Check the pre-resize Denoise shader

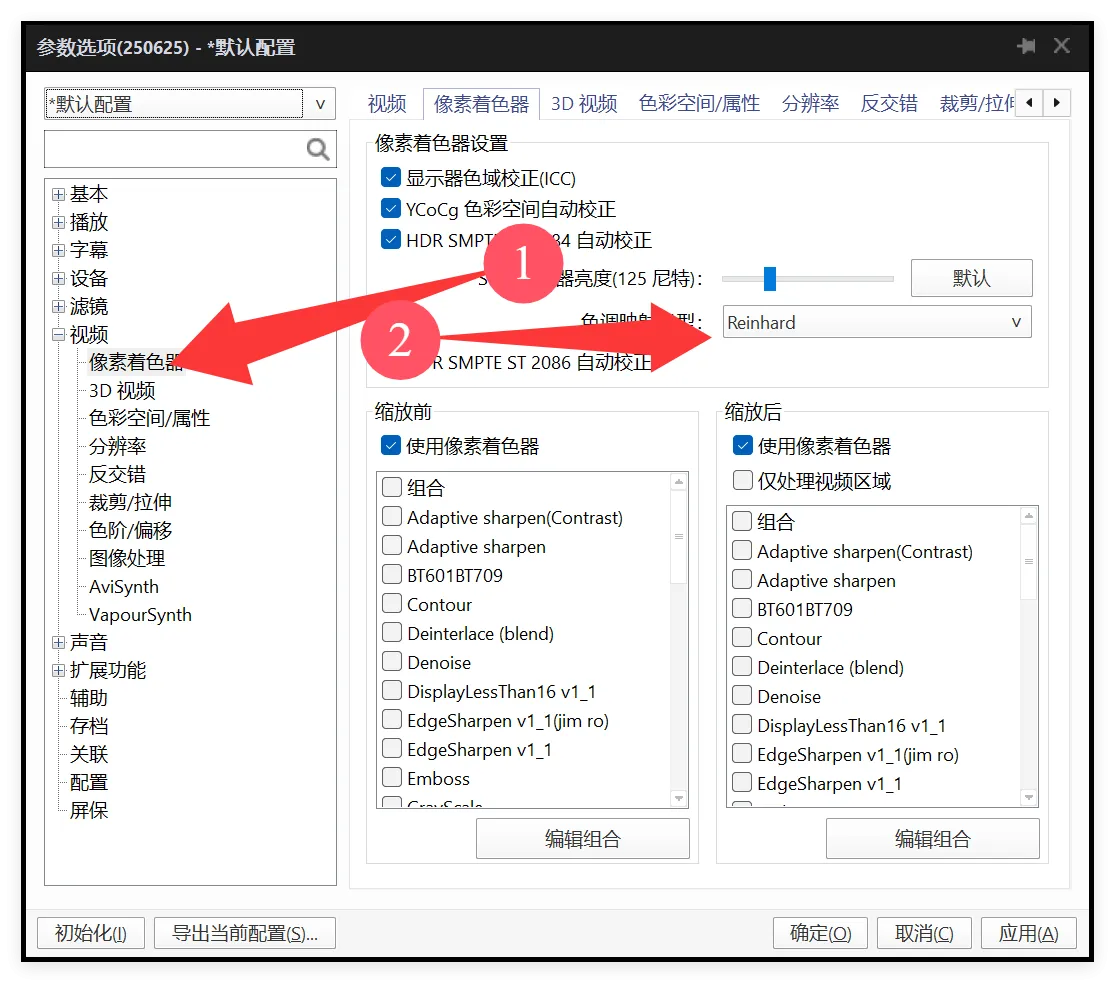point(392,662)
